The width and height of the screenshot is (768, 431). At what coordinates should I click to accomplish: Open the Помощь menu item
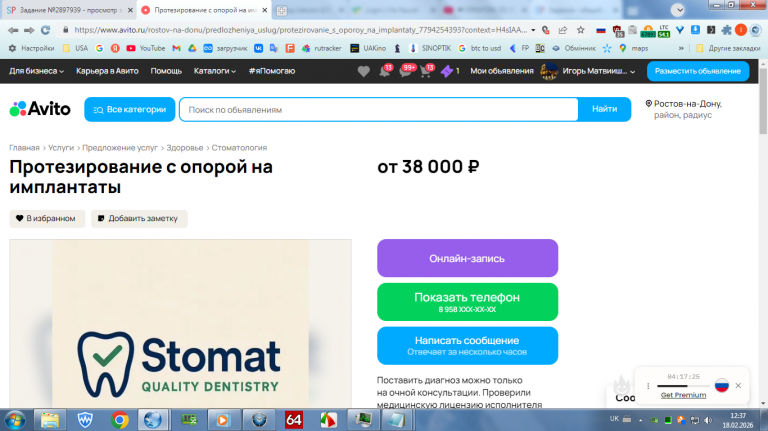tap(166, 71)
